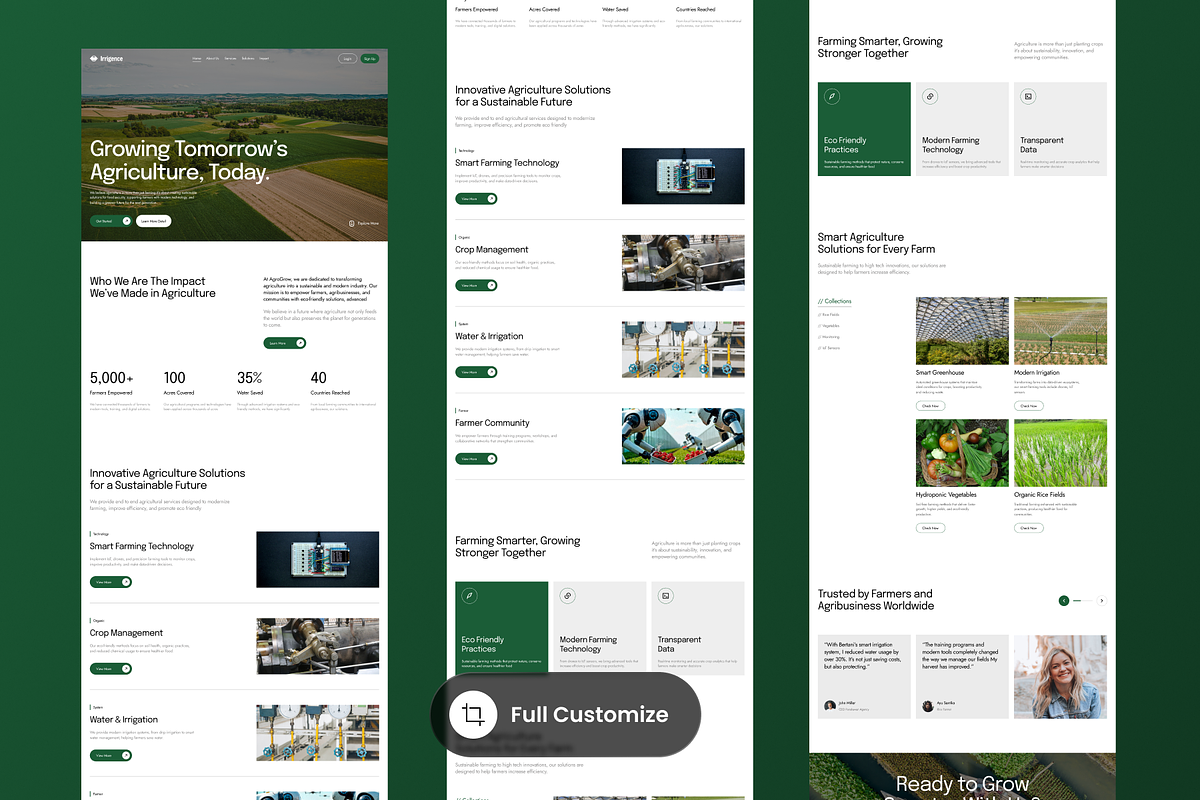This screenshot has height=800, width=1200.
Task: Click the white Learn More Detail button
Action: 154,221
